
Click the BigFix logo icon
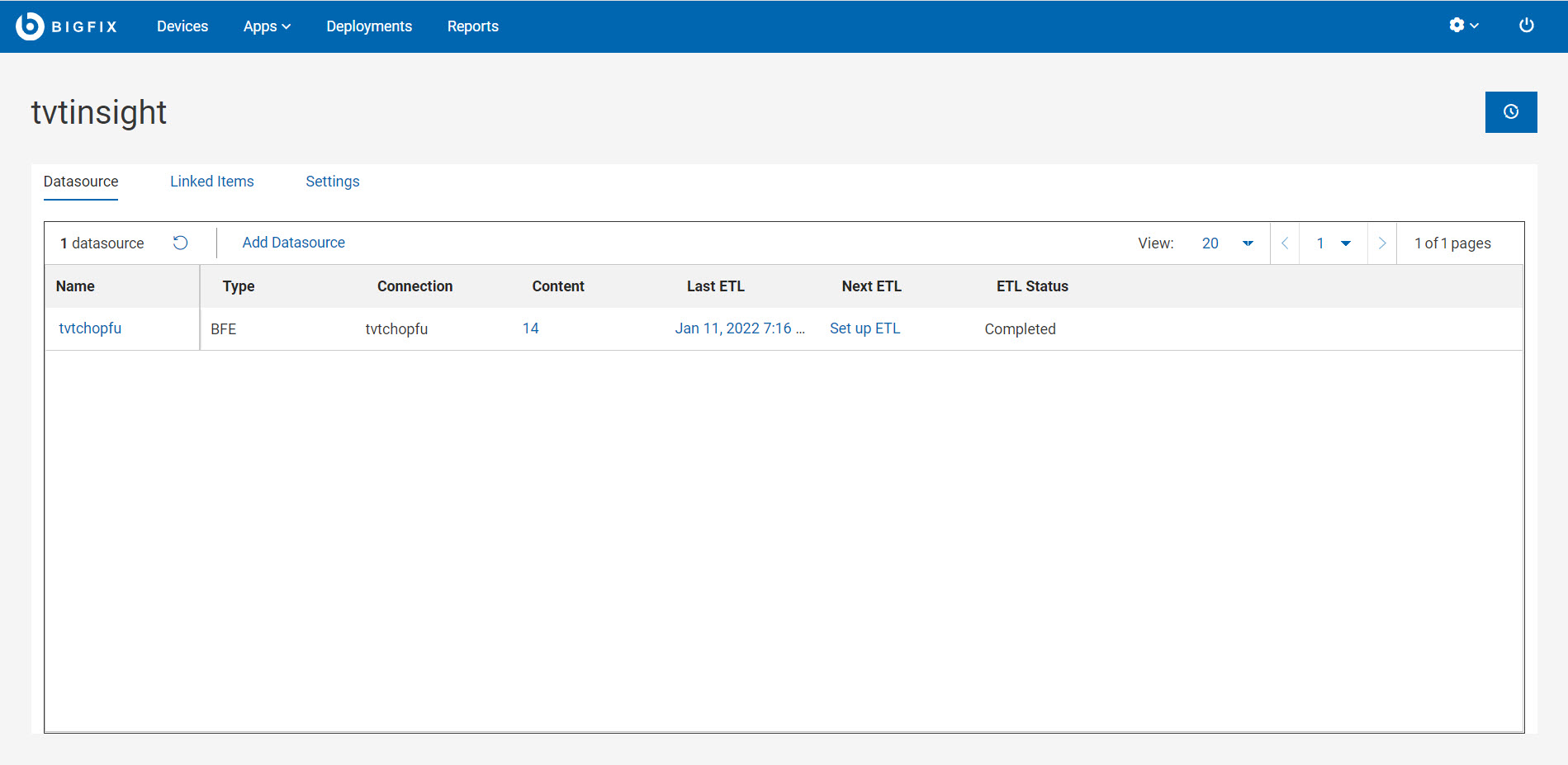(30, 26)
